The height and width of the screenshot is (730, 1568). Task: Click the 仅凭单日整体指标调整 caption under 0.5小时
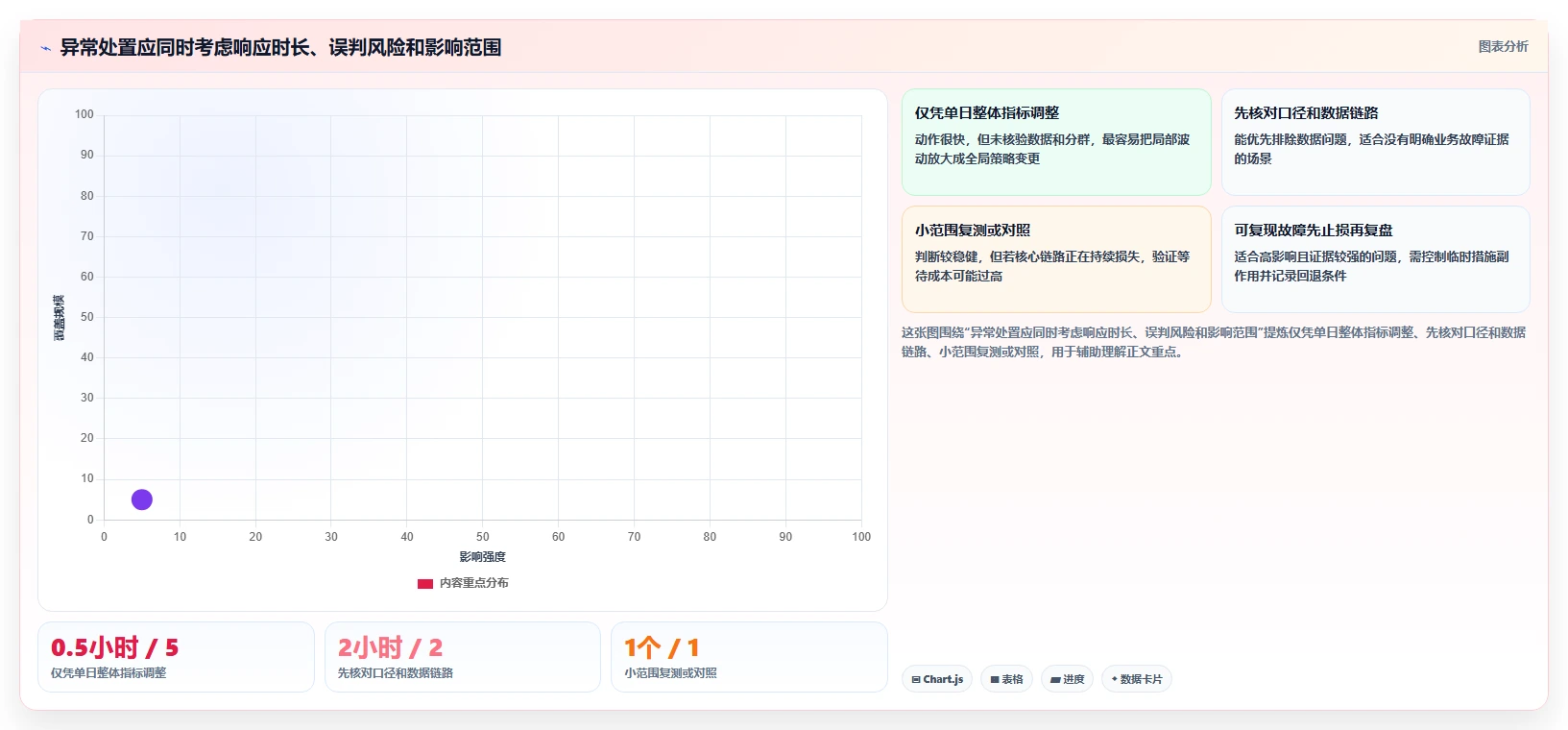pos(109,673)
